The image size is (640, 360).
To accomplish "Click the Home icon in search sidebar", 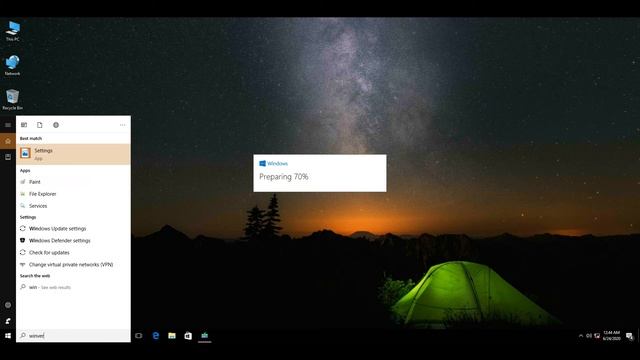I will (8, 141).
